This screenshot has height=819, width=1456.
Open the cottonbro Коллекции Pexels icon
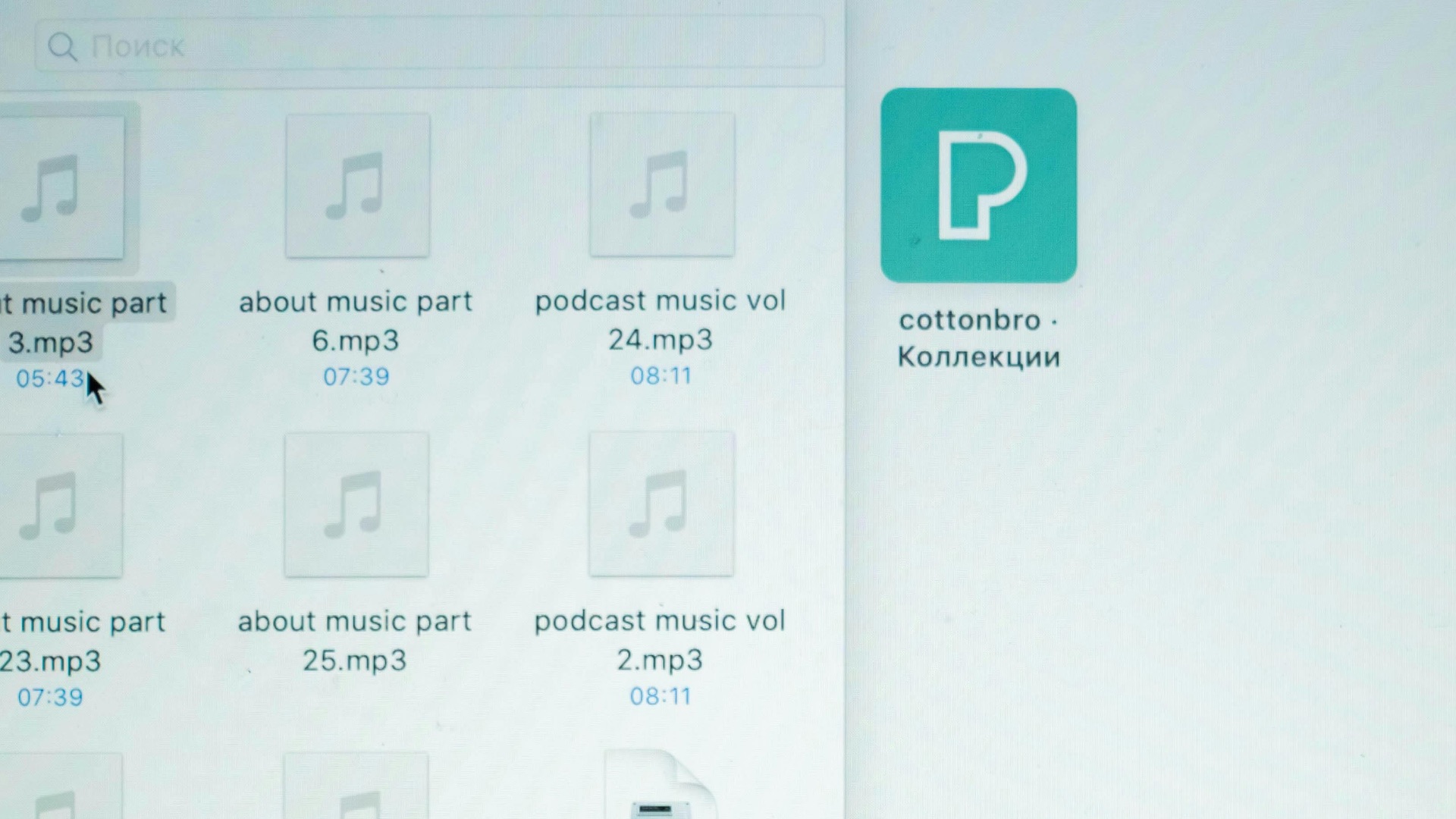coord(978,186)
